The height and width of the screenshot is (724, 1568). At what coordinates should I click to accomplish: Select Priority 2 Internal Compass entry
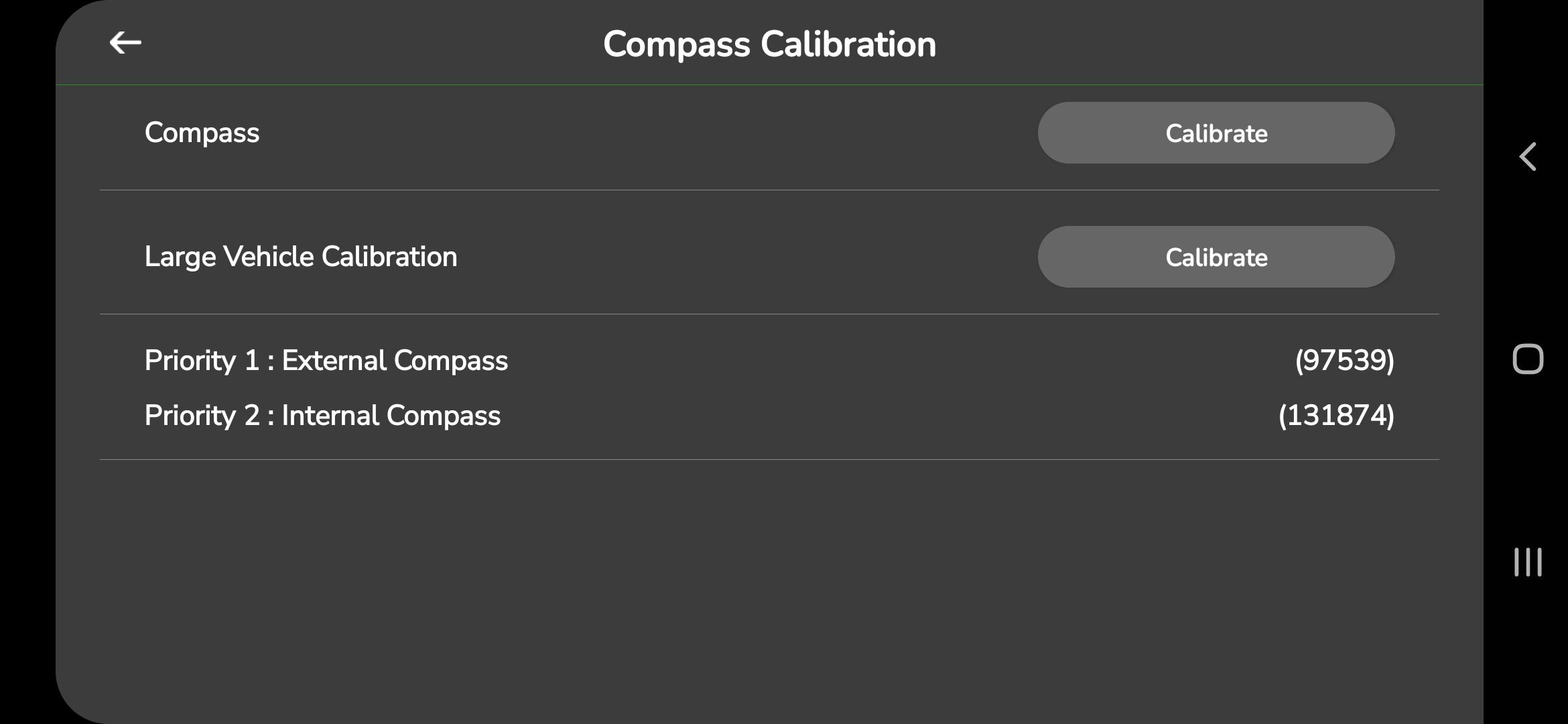pyautogui.click(x=322, y=416)
